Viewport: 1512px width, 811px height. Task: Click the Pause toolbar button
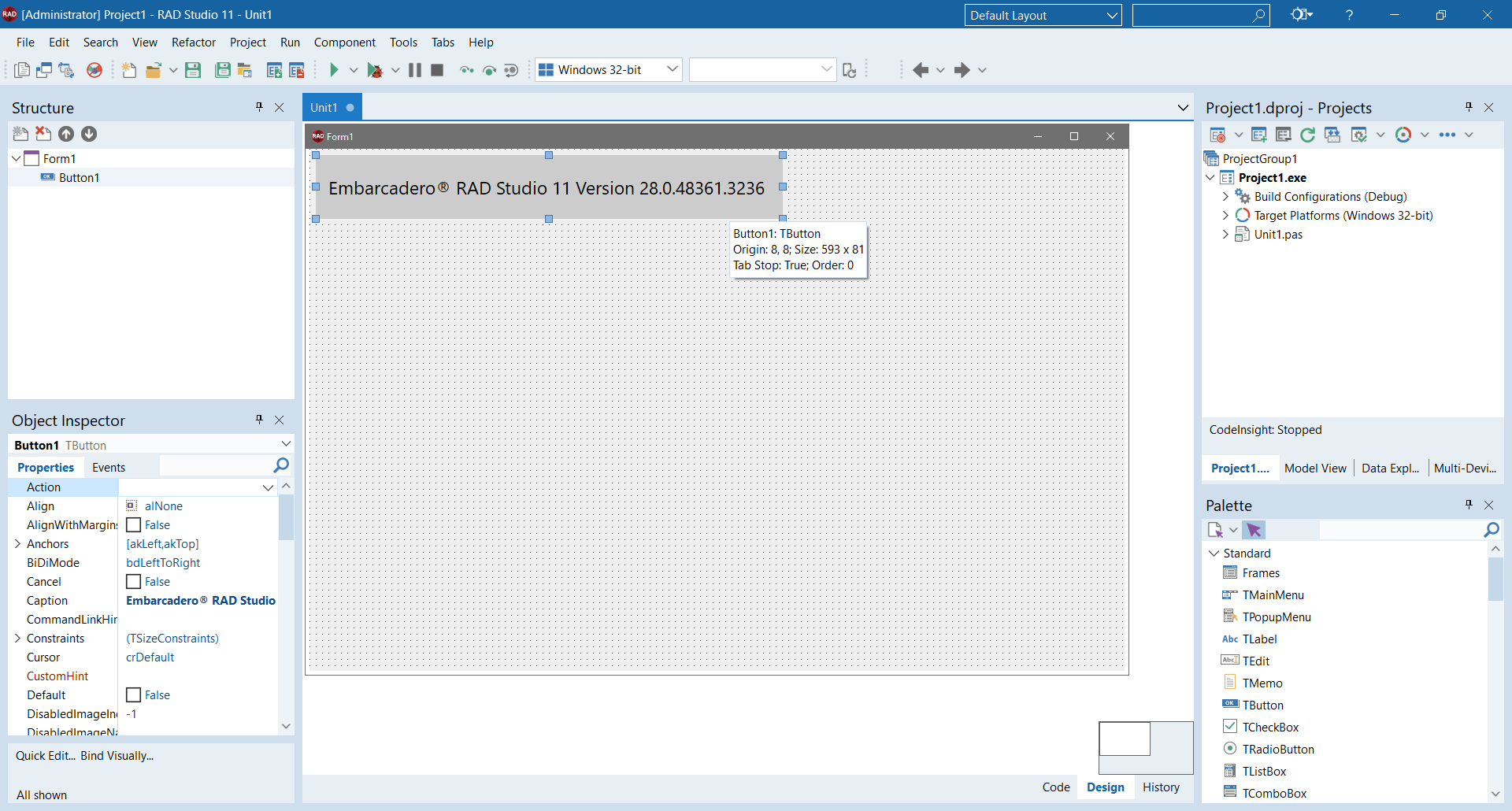click(415, 70)
